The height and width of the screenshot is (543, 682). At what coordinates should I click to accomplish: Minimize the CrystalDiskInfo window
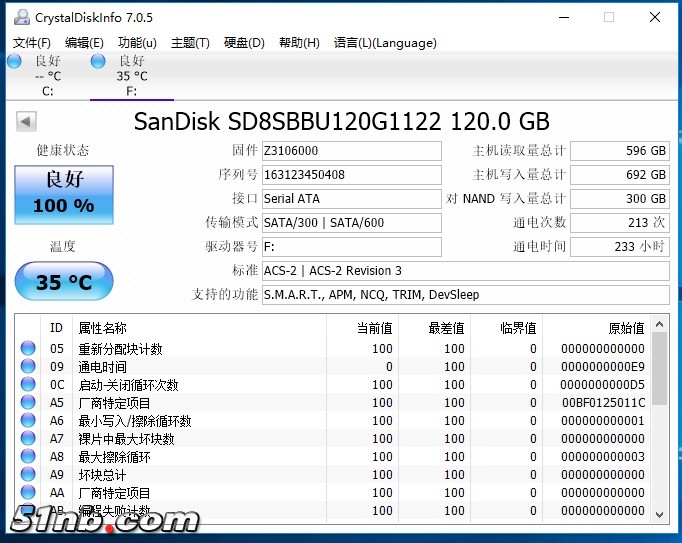[x=564, y=17]
